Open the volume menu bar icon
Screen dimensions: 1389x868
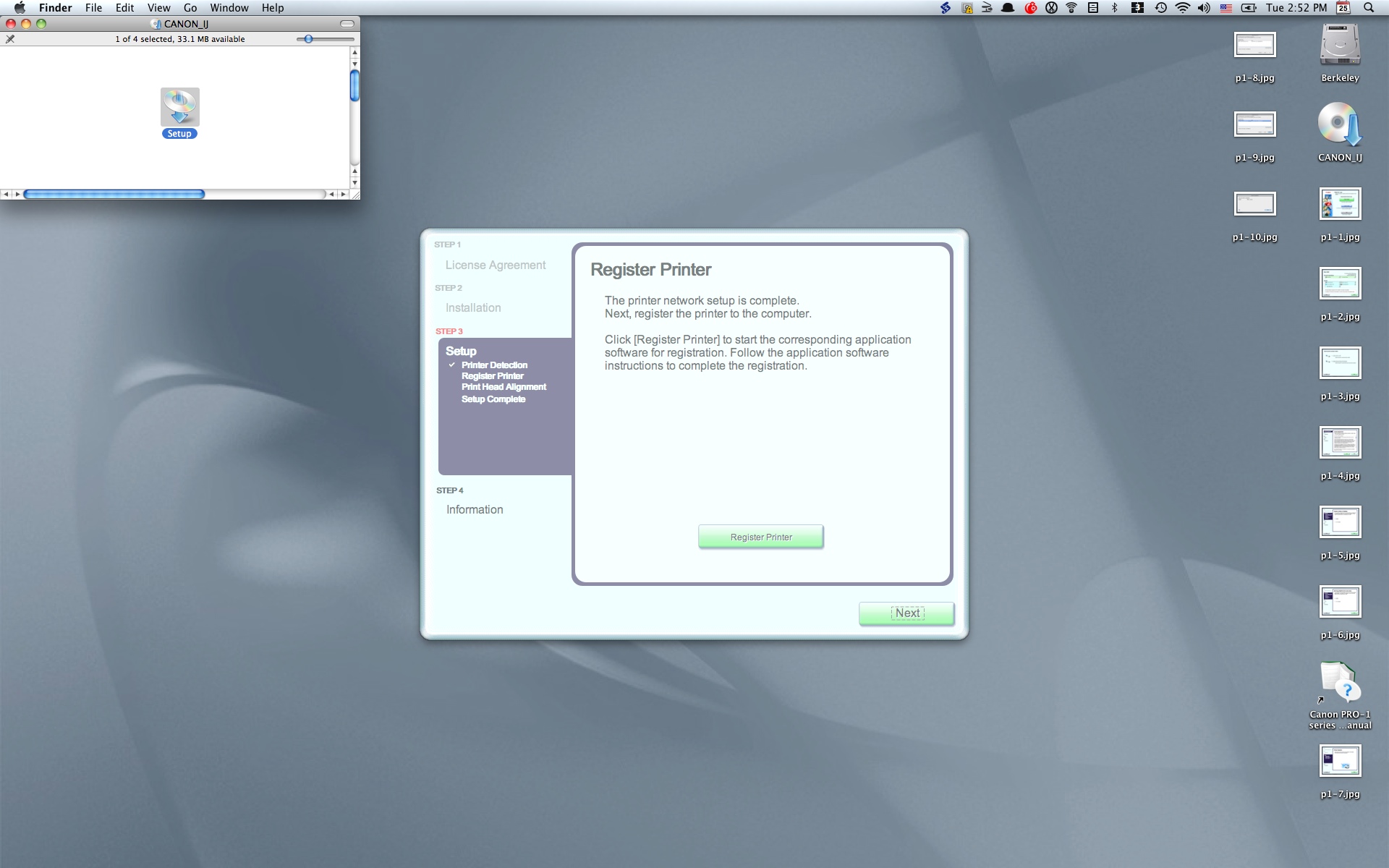(x=1204, y=8)
